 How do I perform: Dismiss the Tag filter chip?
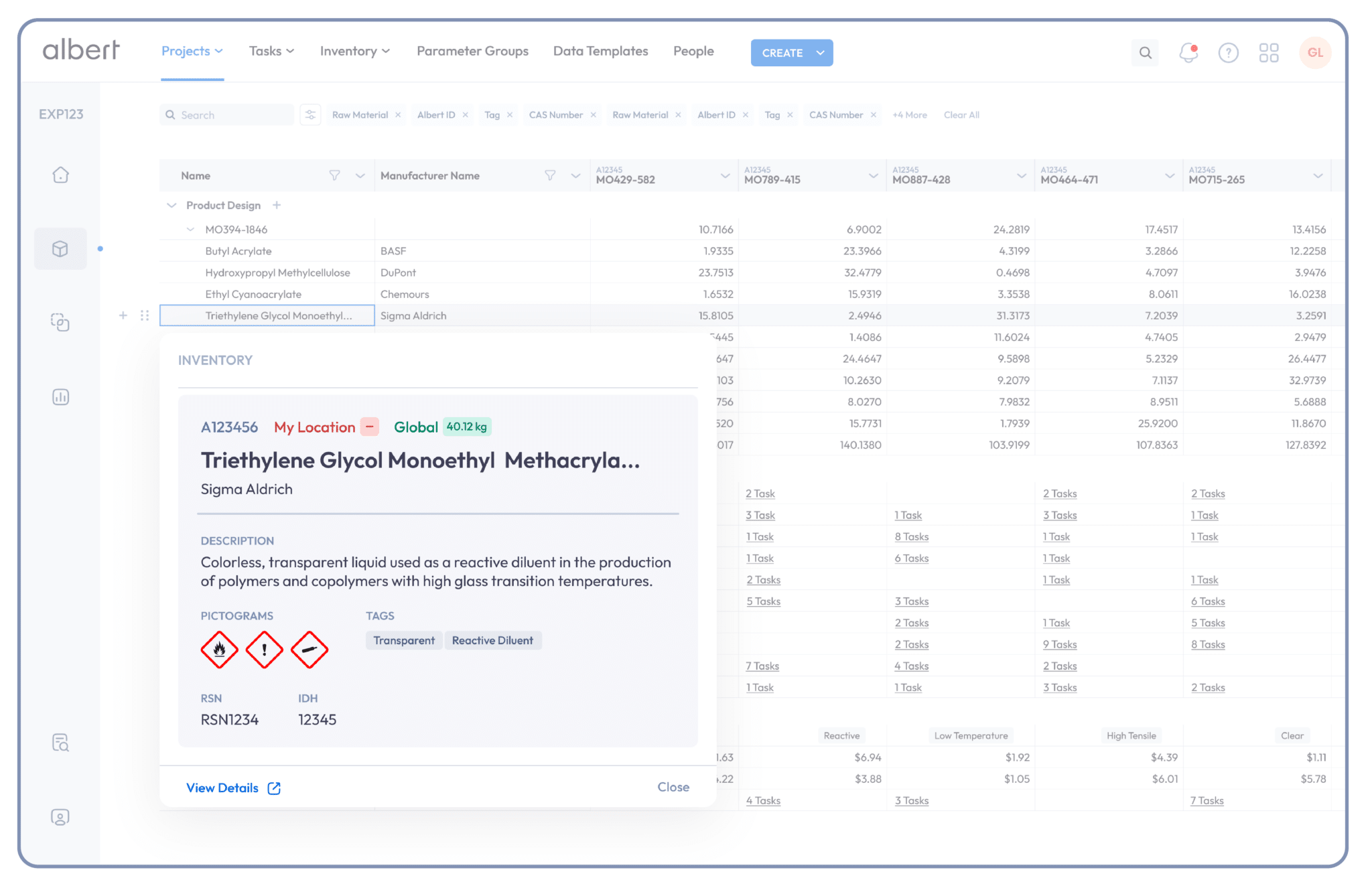(x=510, y=115)
